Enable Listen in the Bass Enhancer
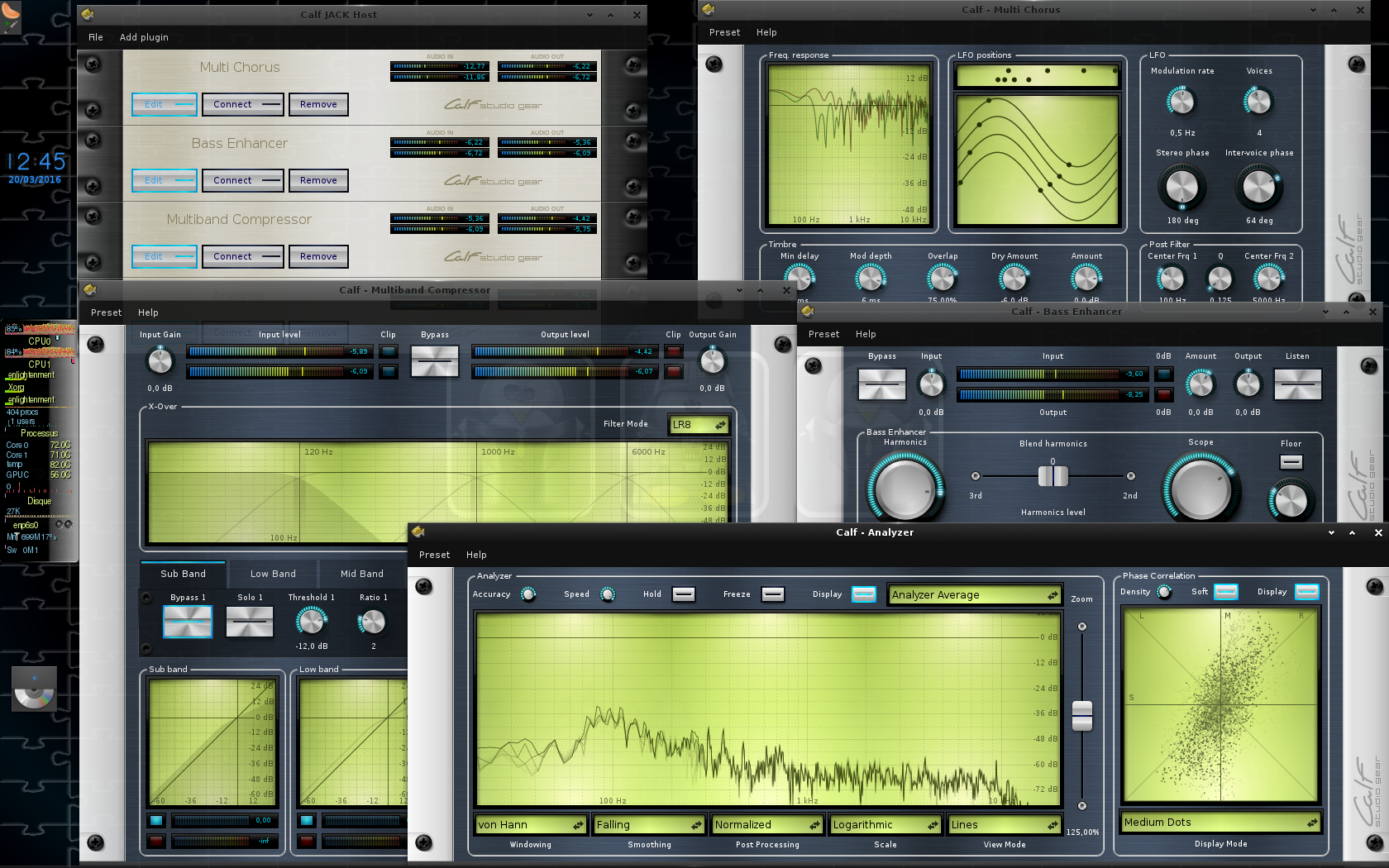1389x868 pixels. pyautogui.click(x=1297, y=384)
